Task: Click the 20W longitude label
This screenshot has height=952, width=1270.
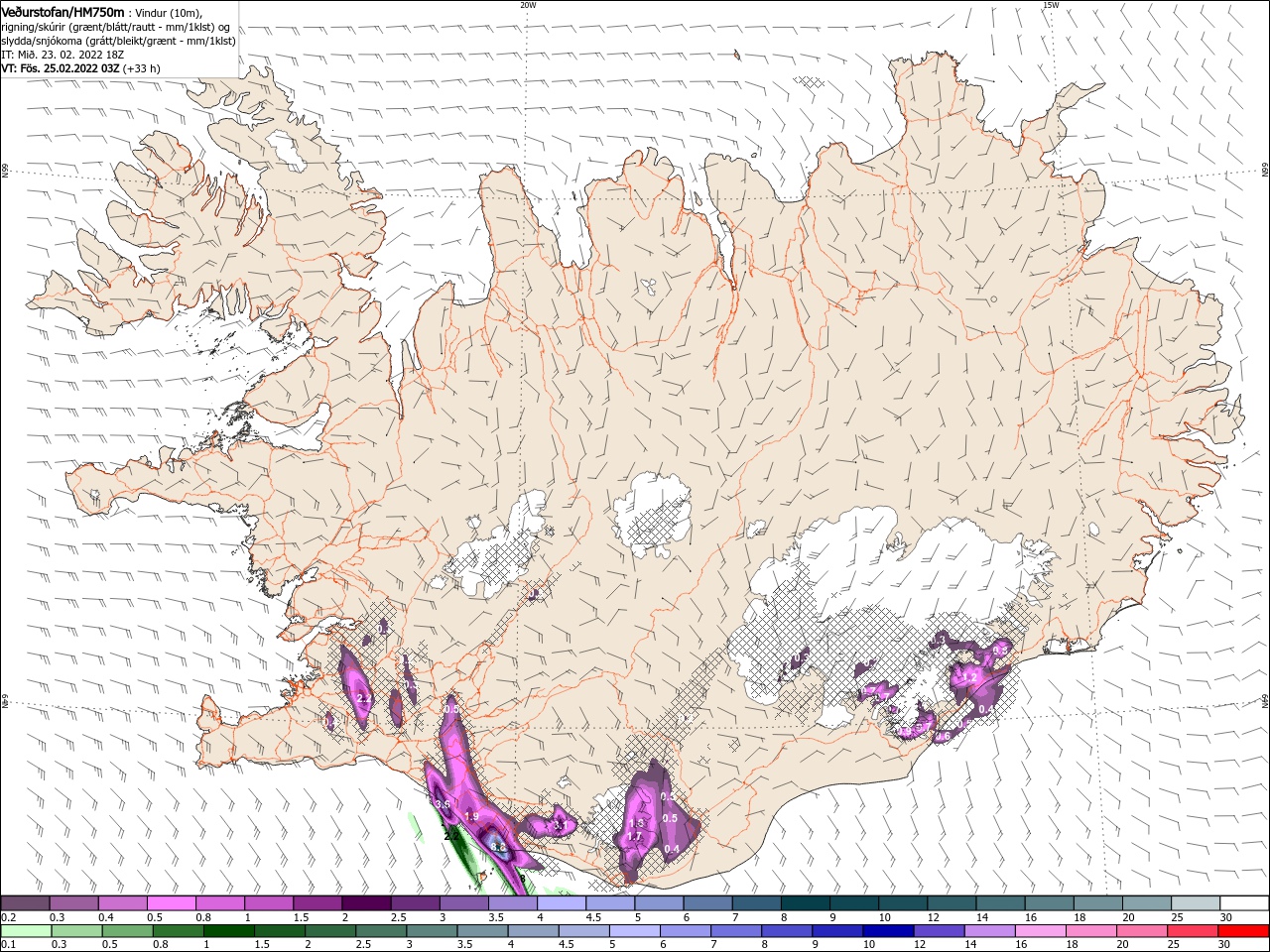Action: pos(528,5)
